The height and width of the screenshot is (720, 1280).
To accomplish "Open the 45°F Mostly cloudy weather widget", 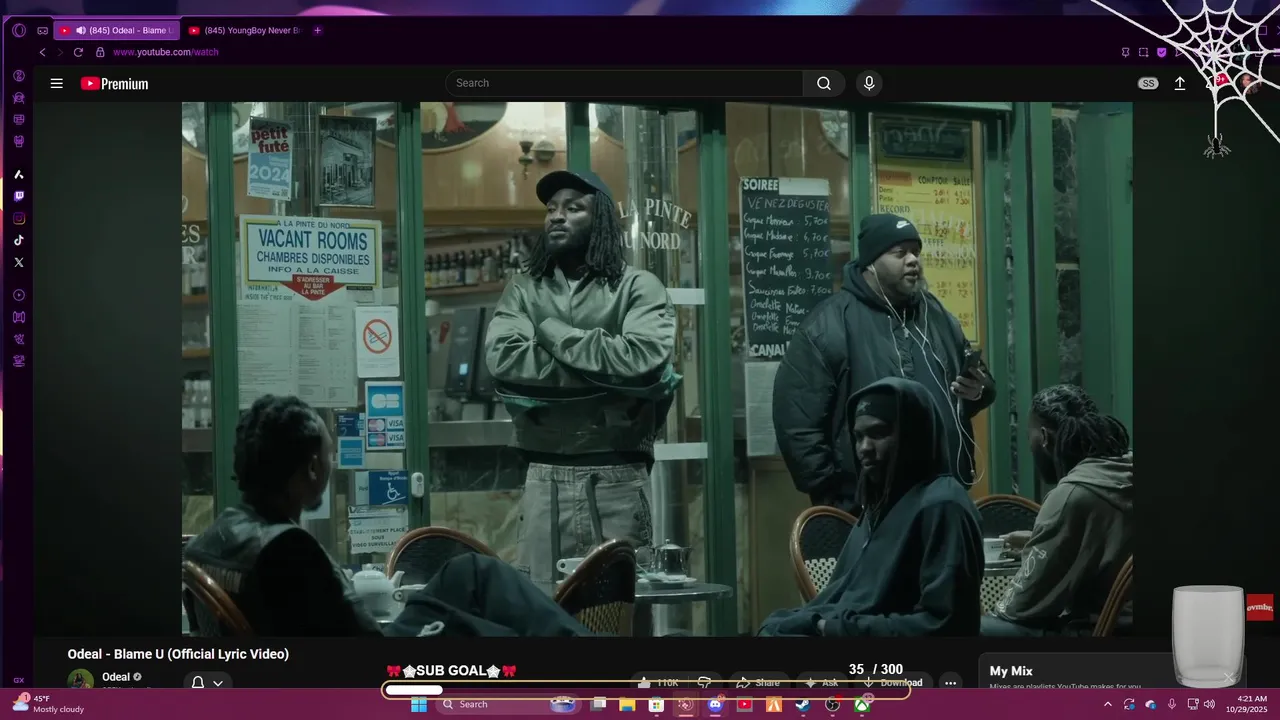I will pos(48,704).
